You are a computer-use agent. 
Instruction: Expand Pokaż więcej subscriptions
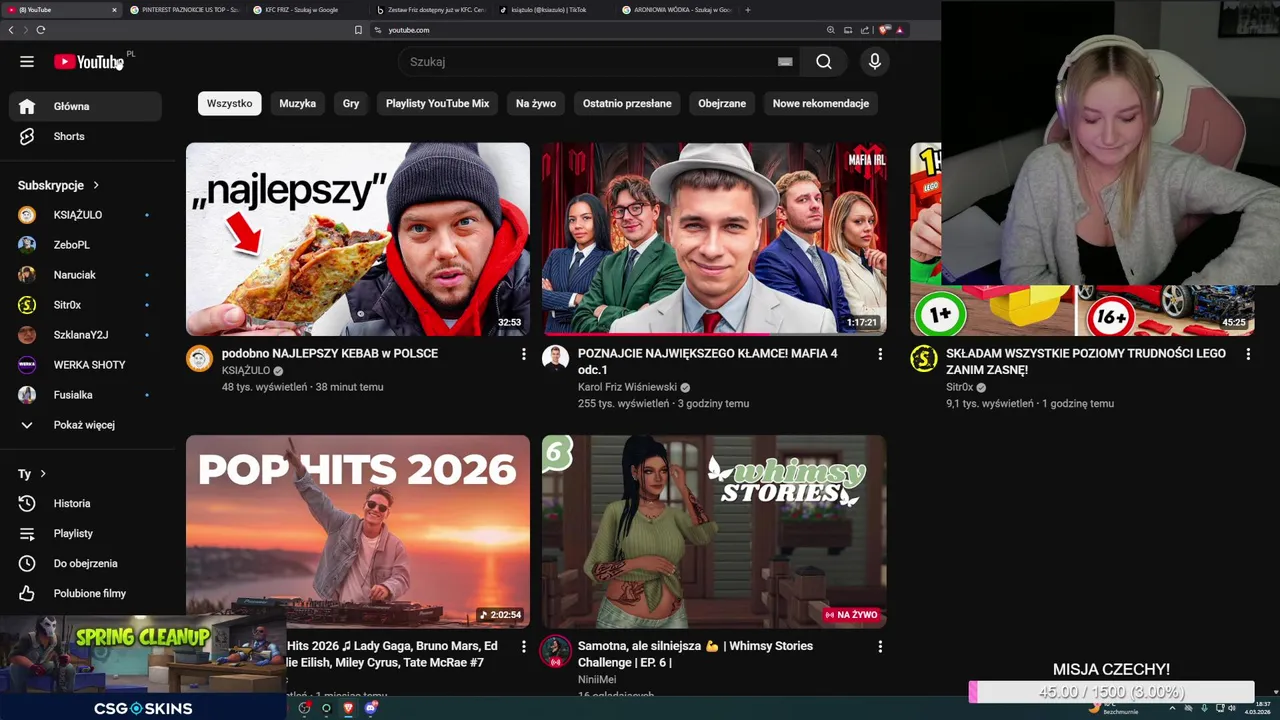tap(85, 425)
